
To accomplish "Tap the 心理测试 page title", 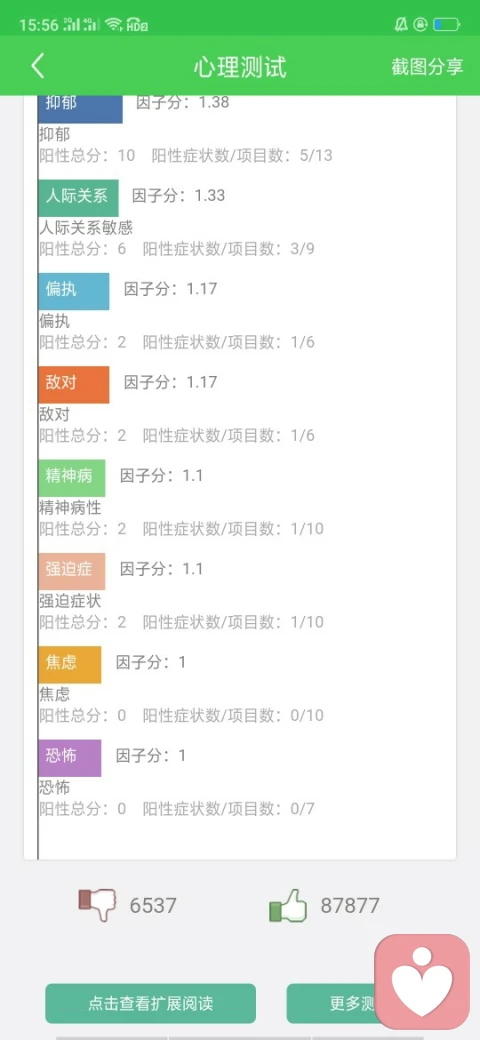I will coord(240,67).
